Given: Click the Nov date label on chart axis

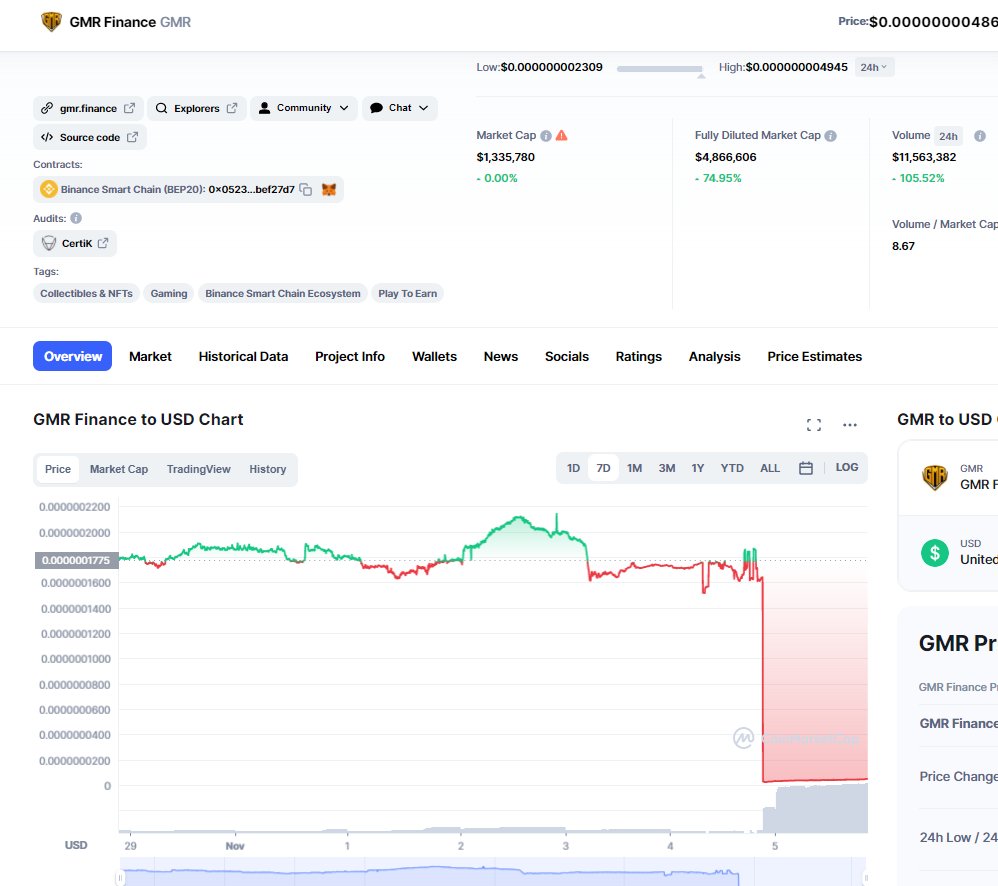Looking at the screenshot, I should (x=235, y=846).
